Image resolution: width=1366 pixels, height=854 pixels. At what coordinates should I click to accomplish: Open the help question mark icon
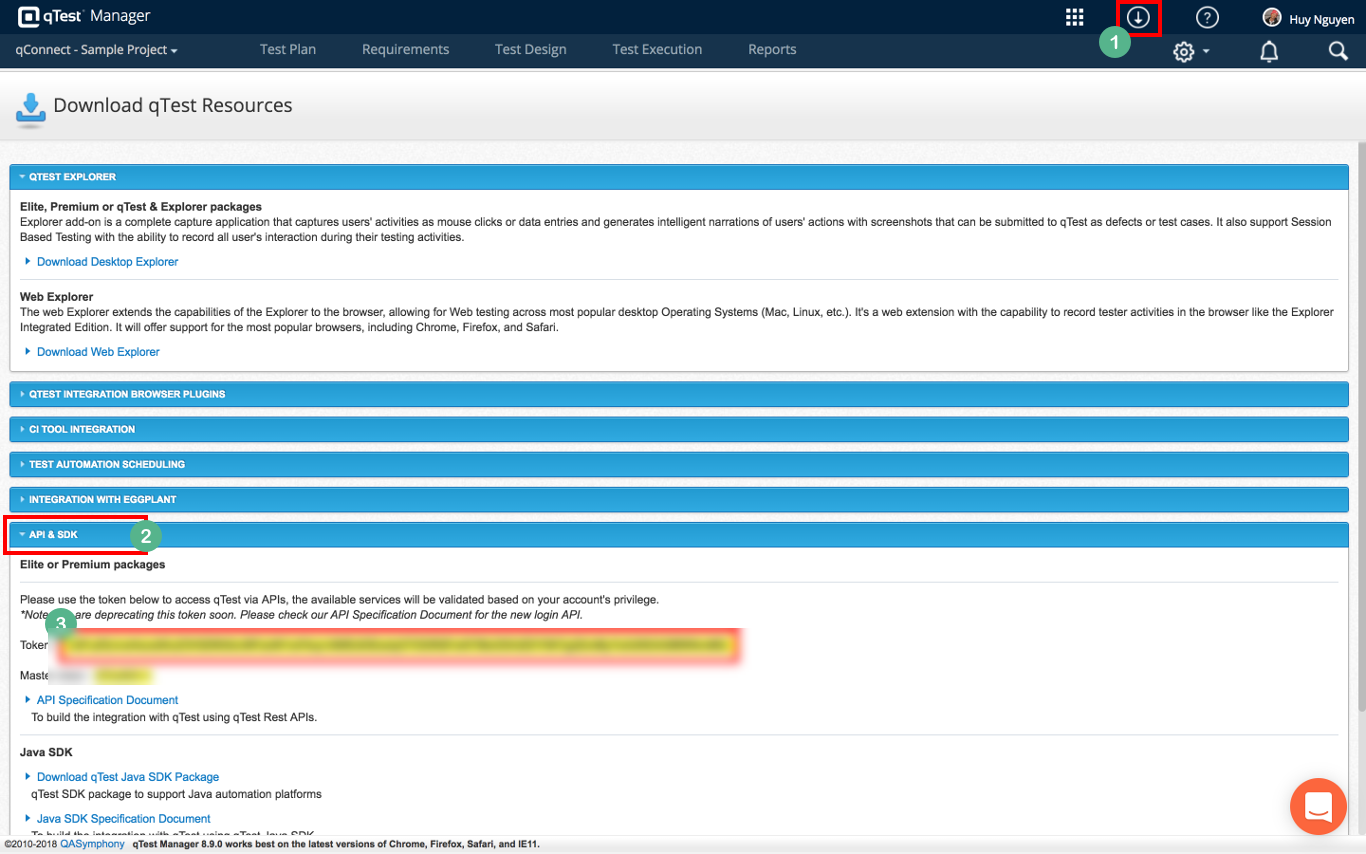[1207, 16]
